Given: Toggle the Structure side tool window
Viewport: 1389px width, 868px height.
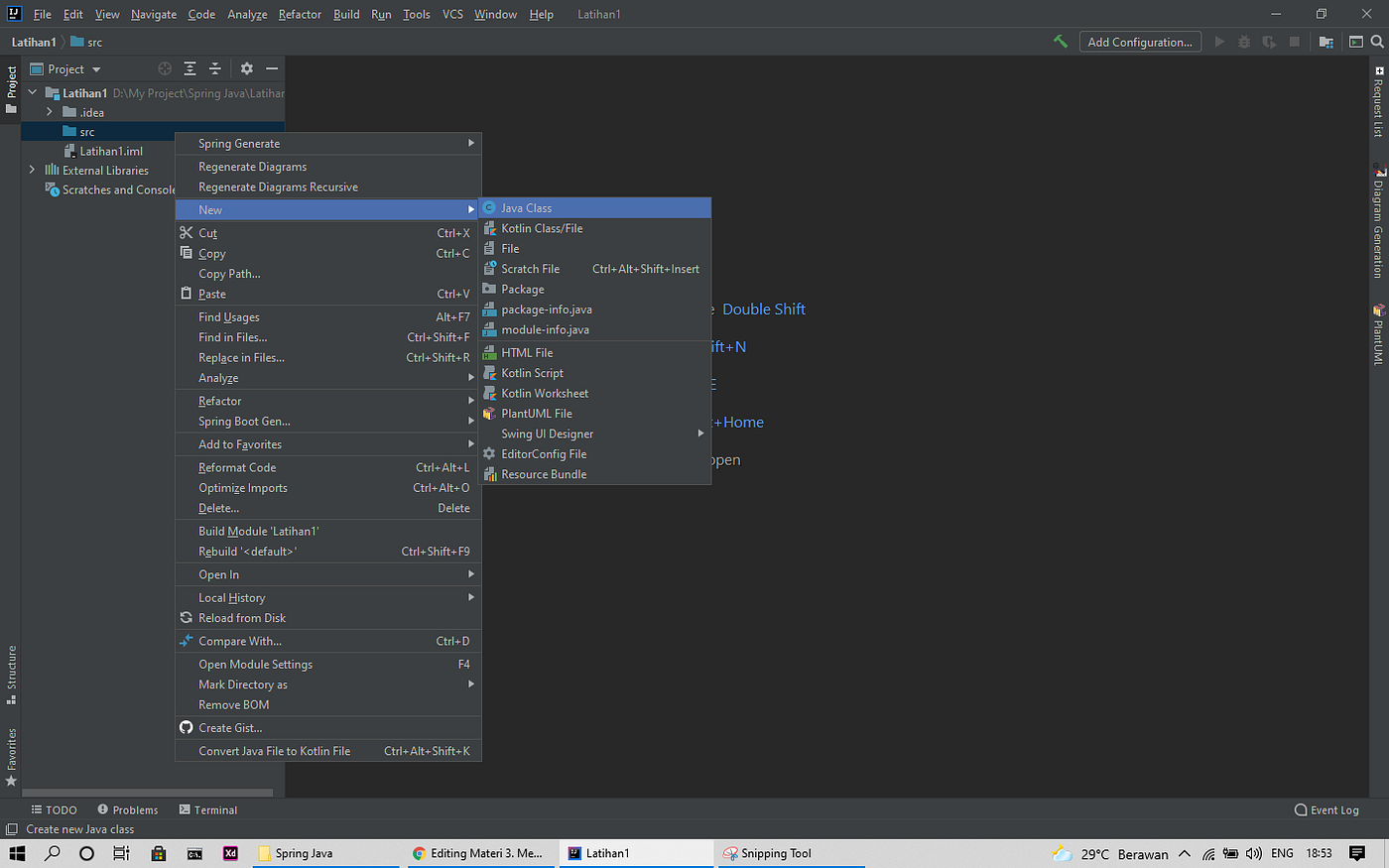Looking at the screenshot, I should coord(12,675).
